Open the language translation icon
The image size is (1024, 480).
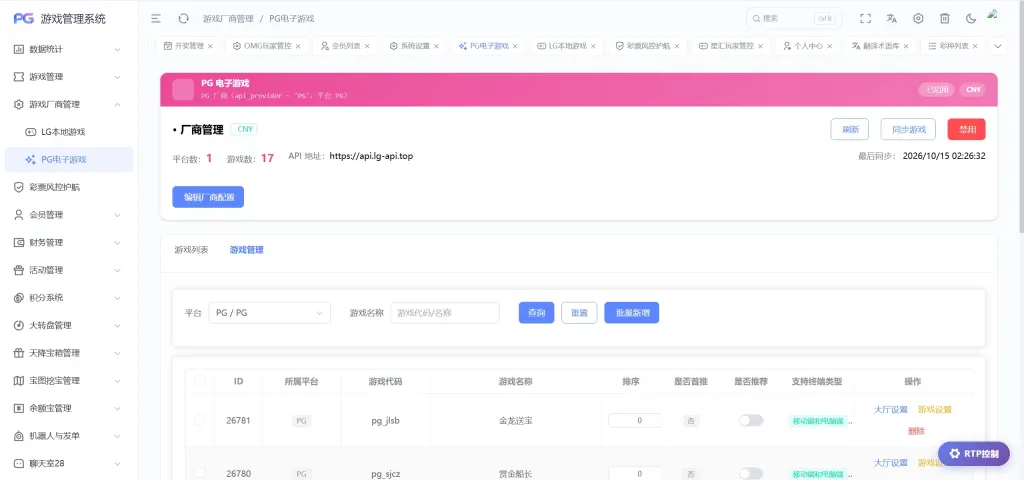pos(891,19)
